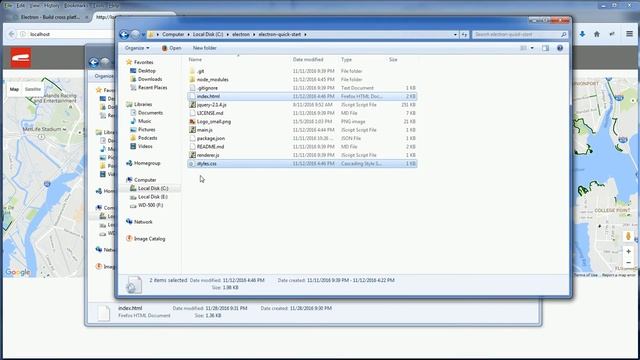This screenshot has height=360, width=640.
Task: Select WD-500 (F:) drive in sidebar
Action: coord(150,205)
